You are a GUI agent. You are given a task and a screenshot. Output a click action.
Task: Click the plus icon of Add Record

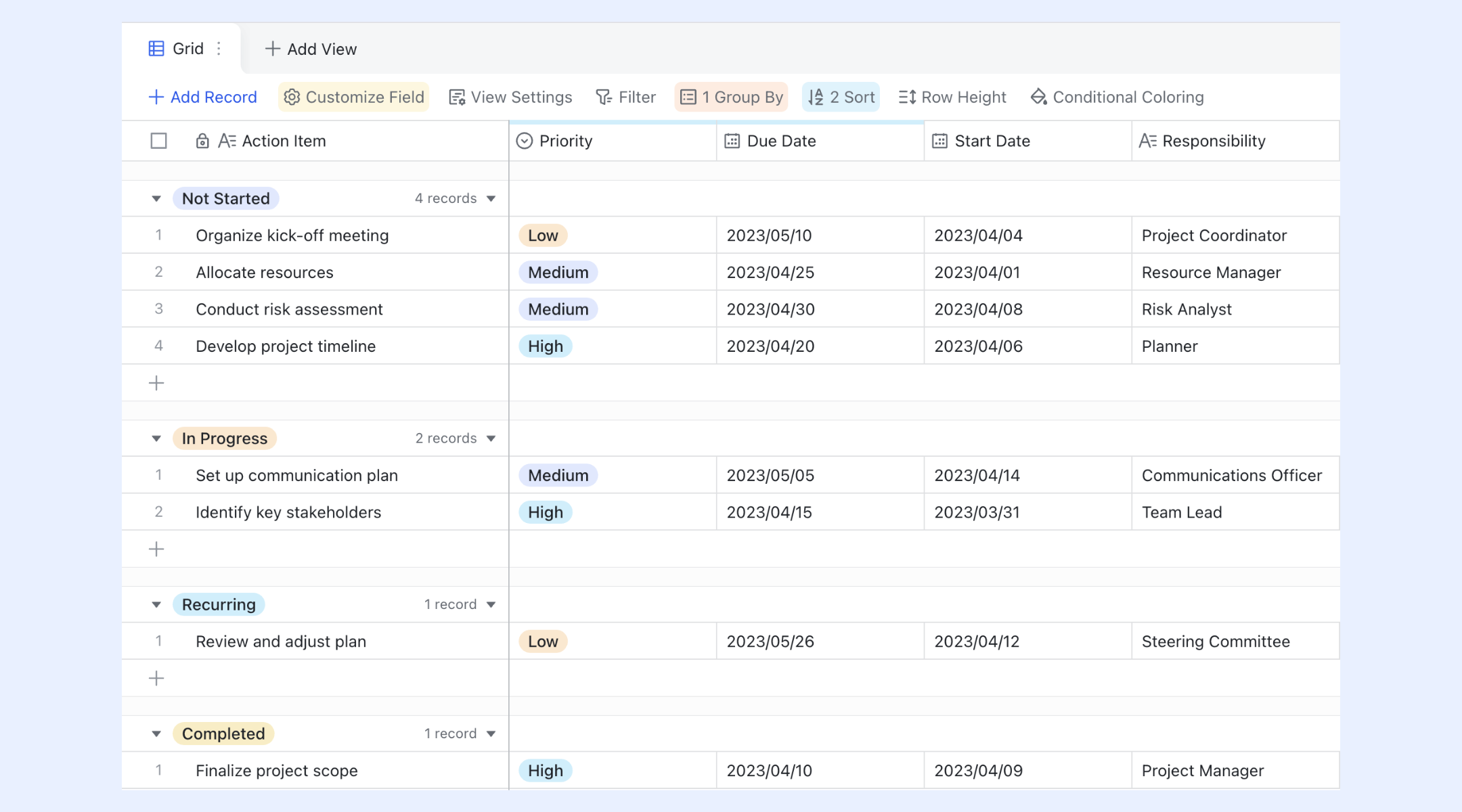[156, 97]
